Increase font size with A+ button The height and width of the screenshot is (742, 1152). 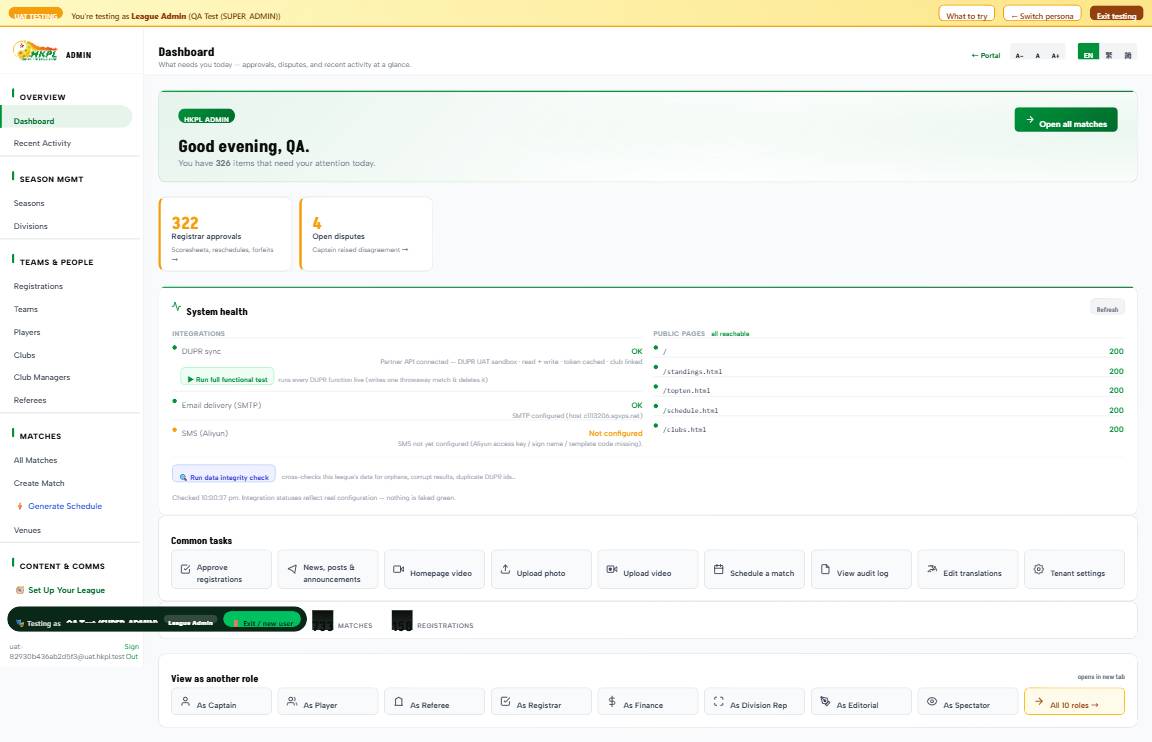click(1055, 55)
